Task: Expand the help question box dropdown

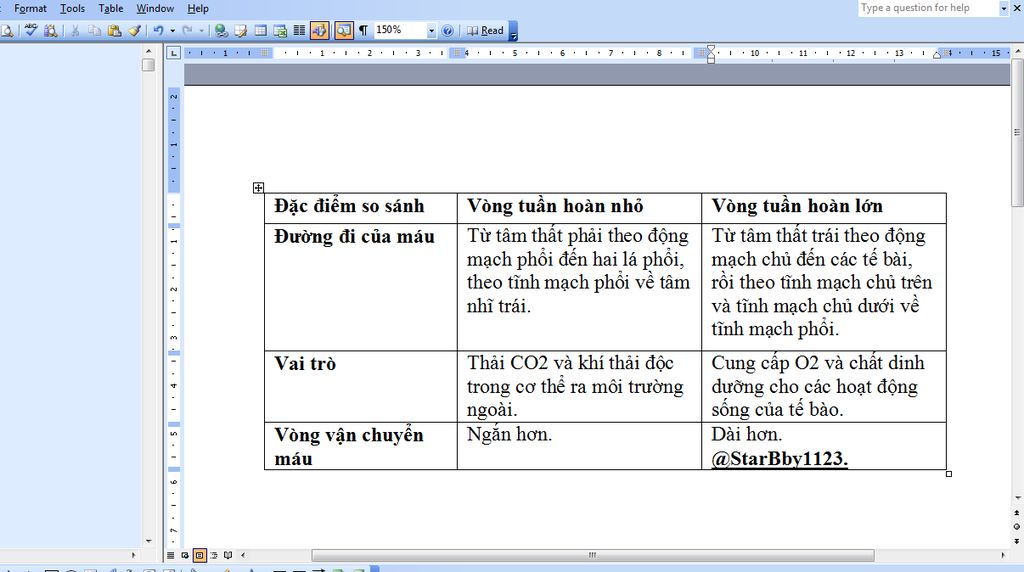Action: click(1004, 8)
